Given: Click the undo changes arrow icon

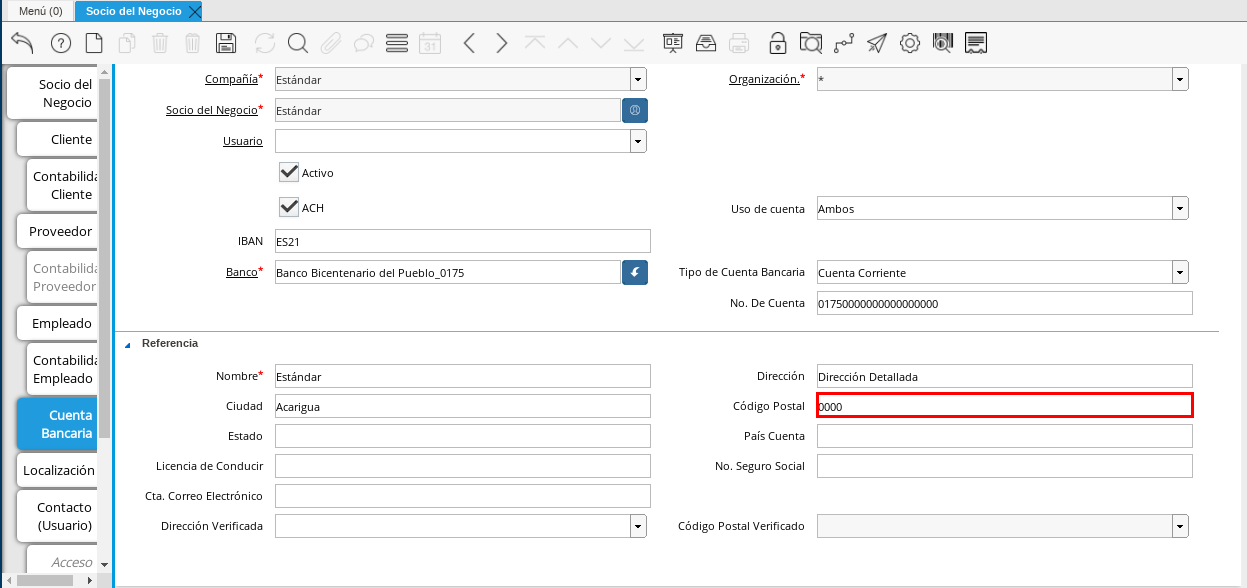Looking at the screenshot, I should (x=22, y=43).
